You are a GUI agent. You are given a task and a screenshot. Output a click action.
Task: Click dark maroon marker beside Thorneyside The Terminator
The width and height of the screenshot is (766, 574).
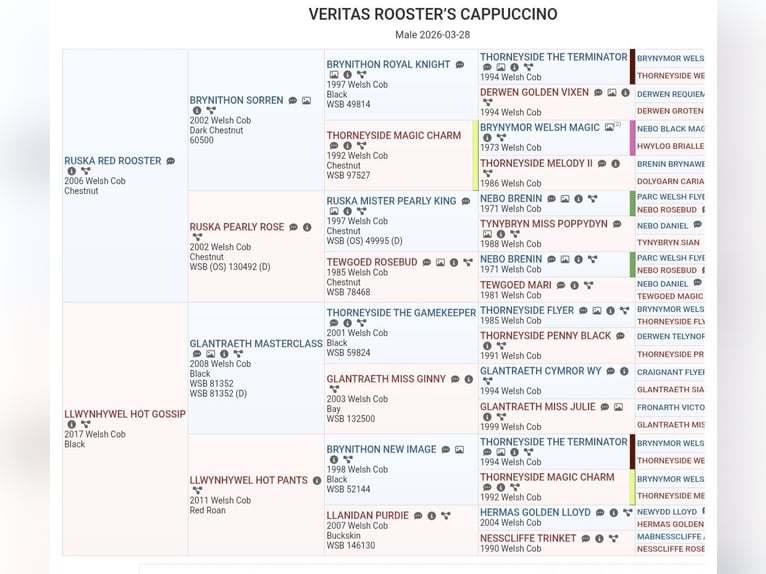pyautogui.click(x=632, y=67)
